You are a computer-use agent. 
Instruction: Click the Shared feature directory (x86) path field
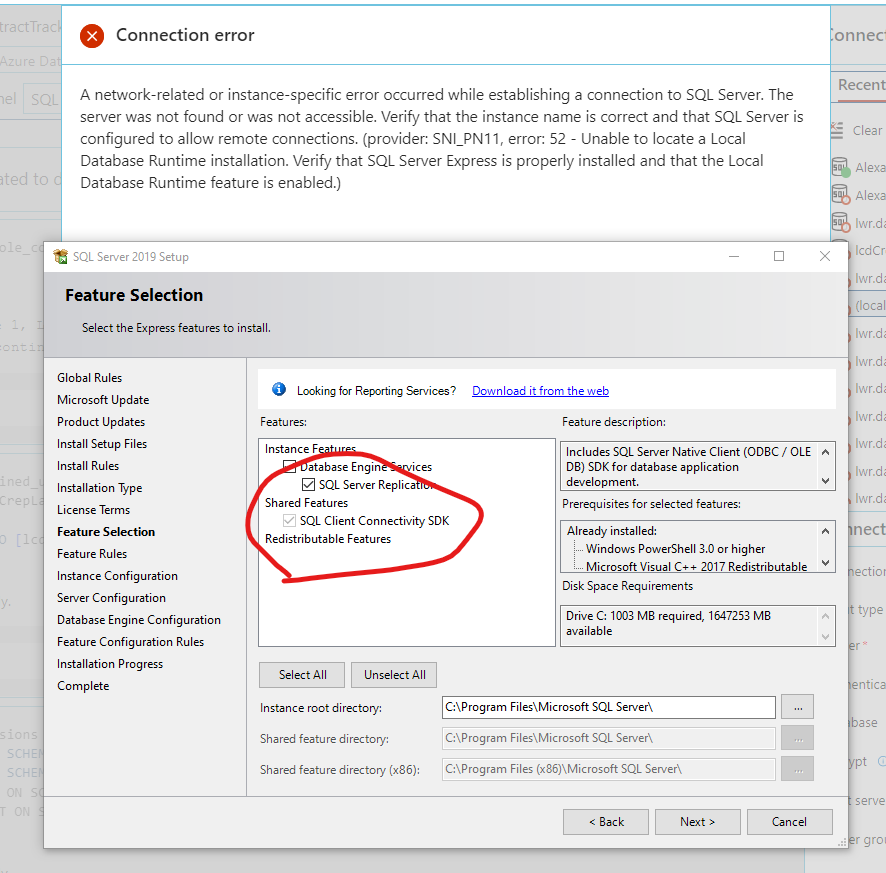609,769
